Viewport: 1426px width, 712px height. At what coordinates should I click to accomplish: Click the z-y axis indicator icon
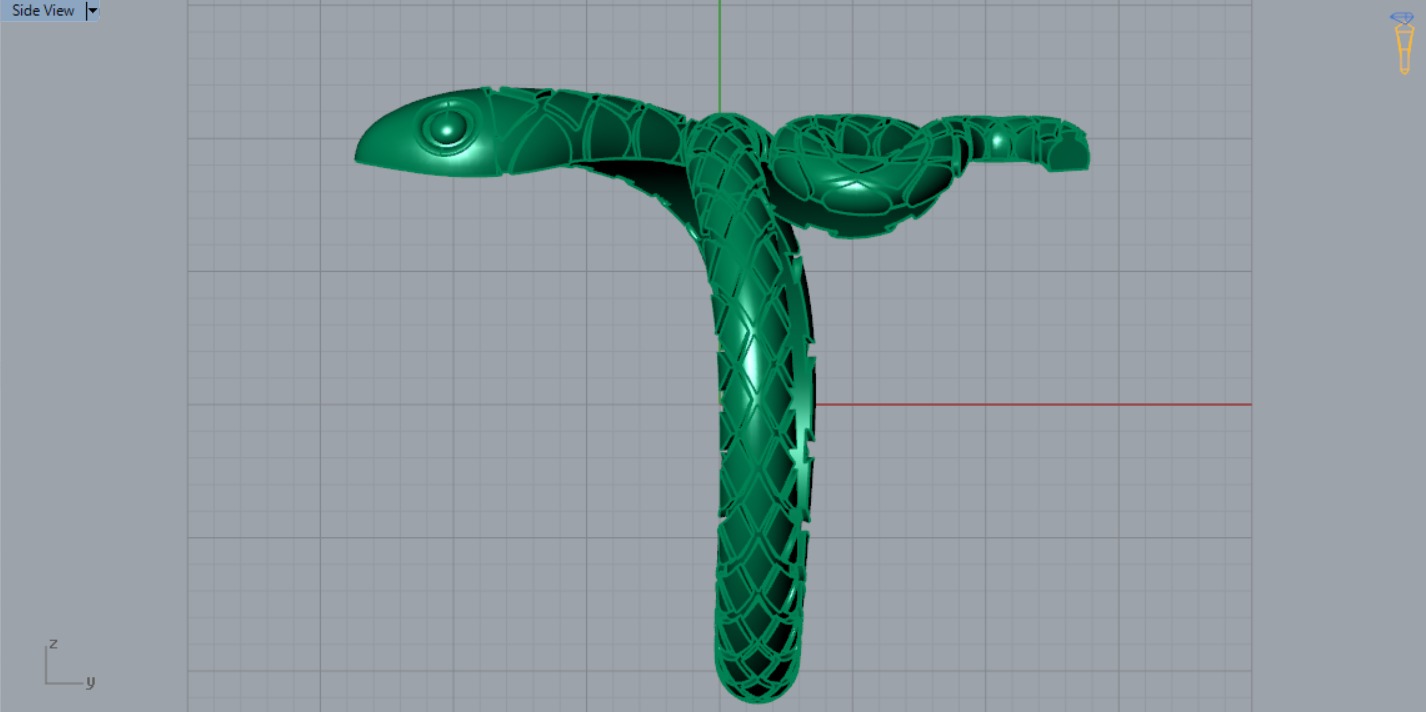(x=69, y=664)
